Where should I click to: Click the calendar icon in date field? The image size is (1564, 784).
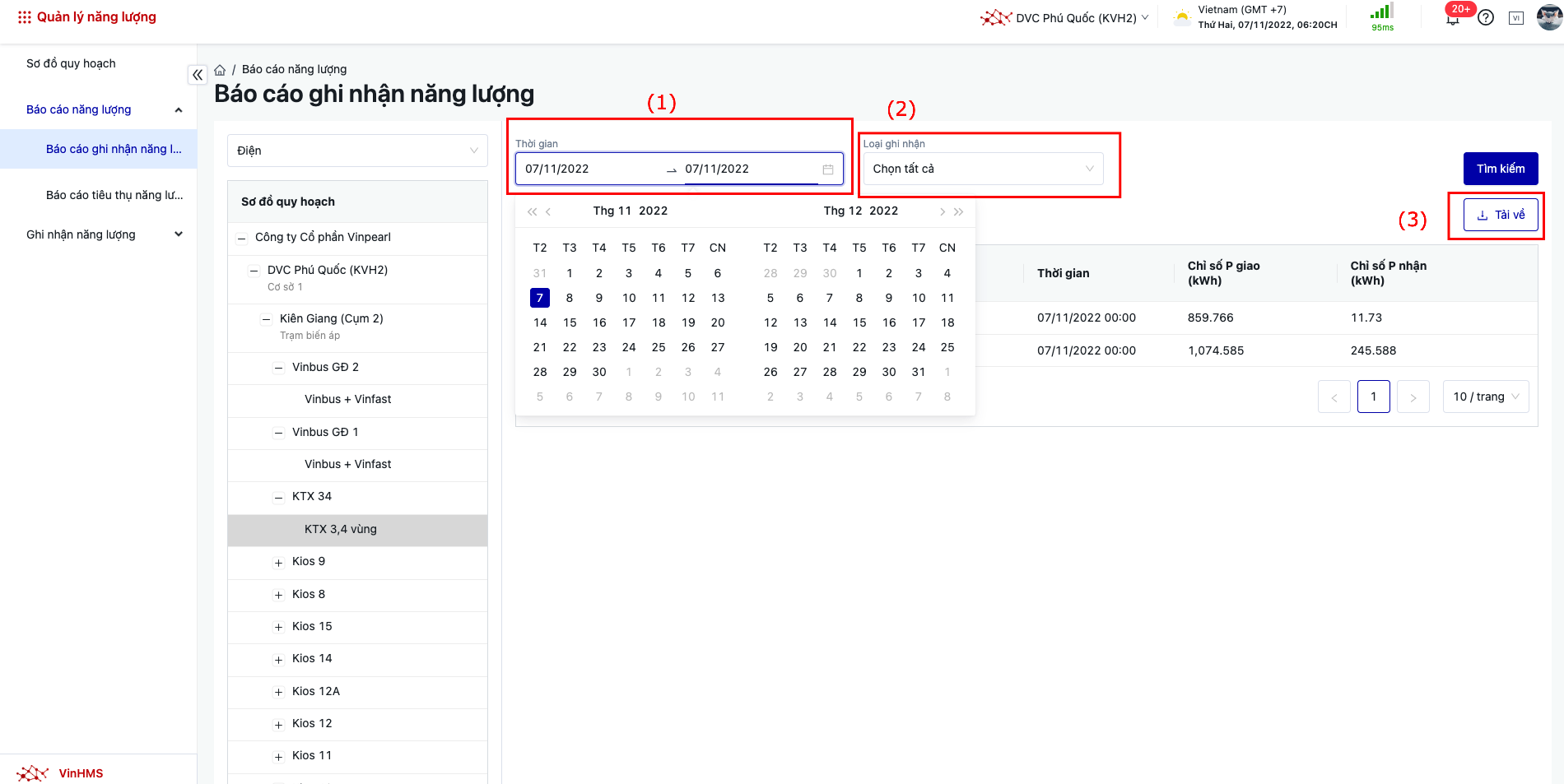tap(828, 169)
